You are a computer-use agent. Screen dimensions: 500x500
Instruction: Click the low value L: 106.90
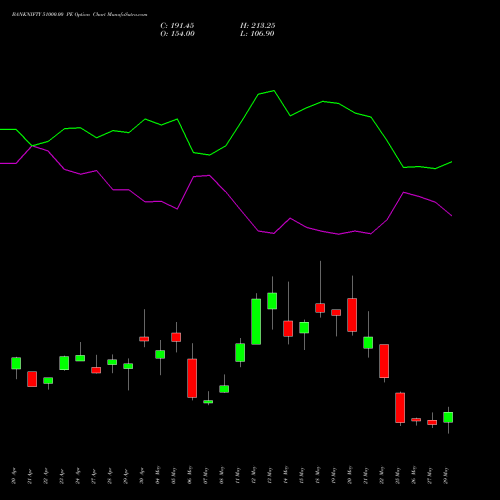click(x=257, y=34)
